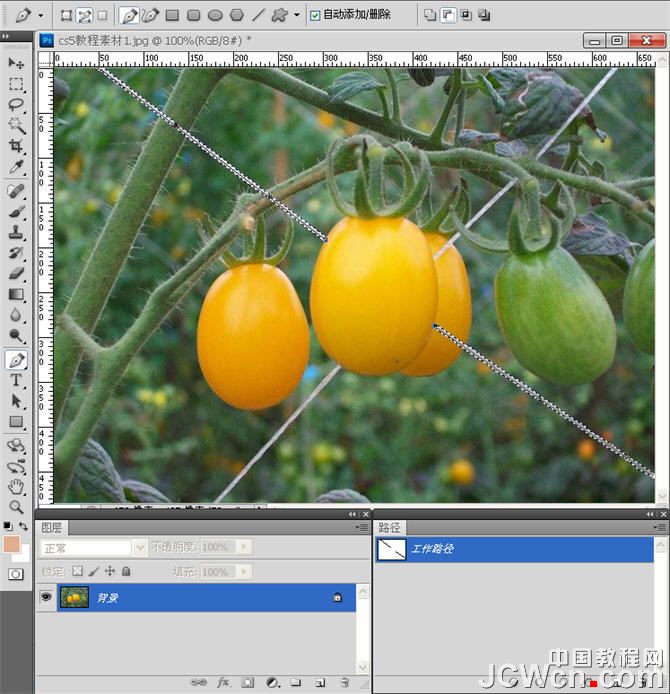Viewport: 670px width, 694px height.
Task: Collapse the Paths panel group
Action: tap(650, 514)
